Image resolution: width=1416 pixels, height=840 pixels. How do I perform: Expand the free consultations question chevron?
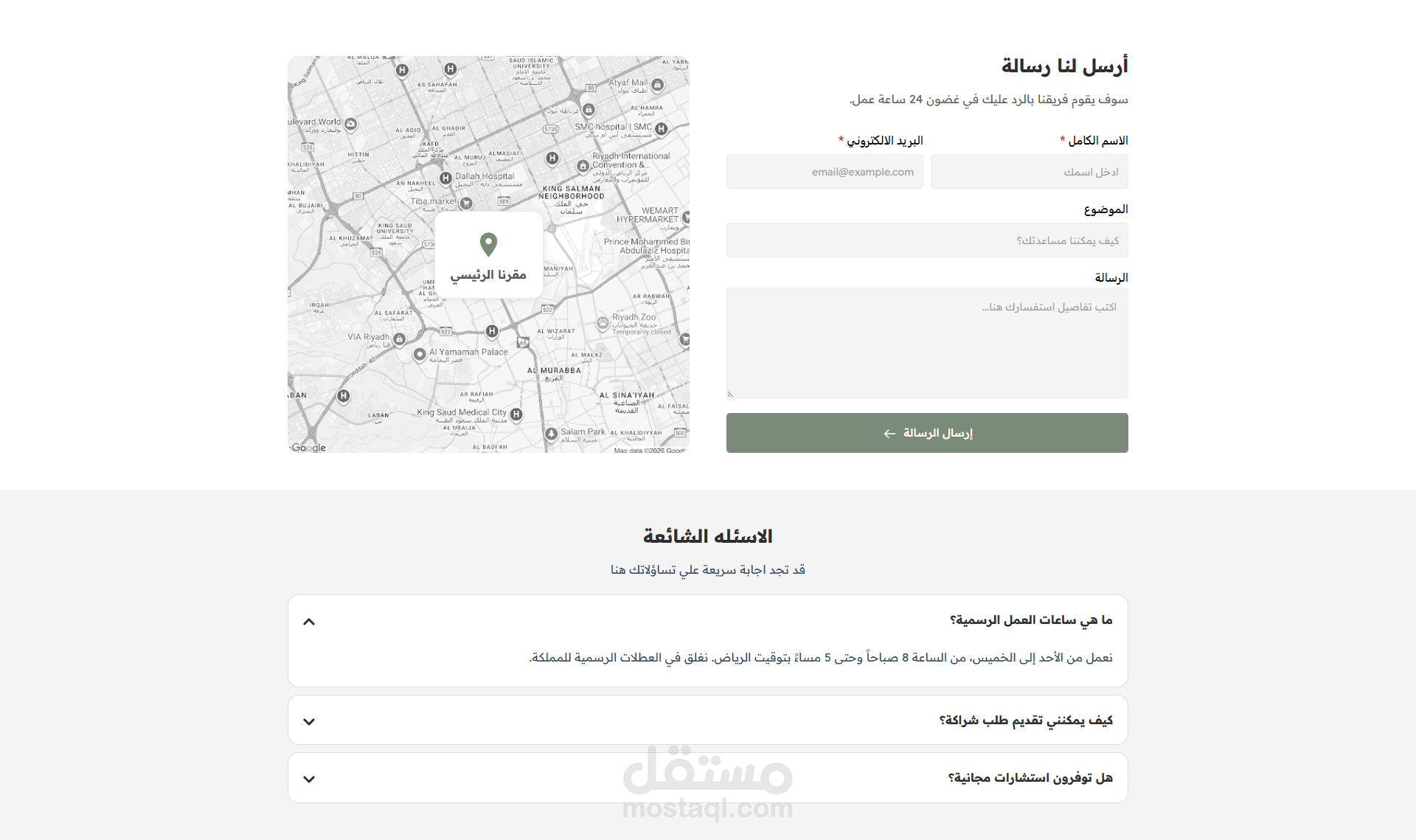(x=309, y=779)
